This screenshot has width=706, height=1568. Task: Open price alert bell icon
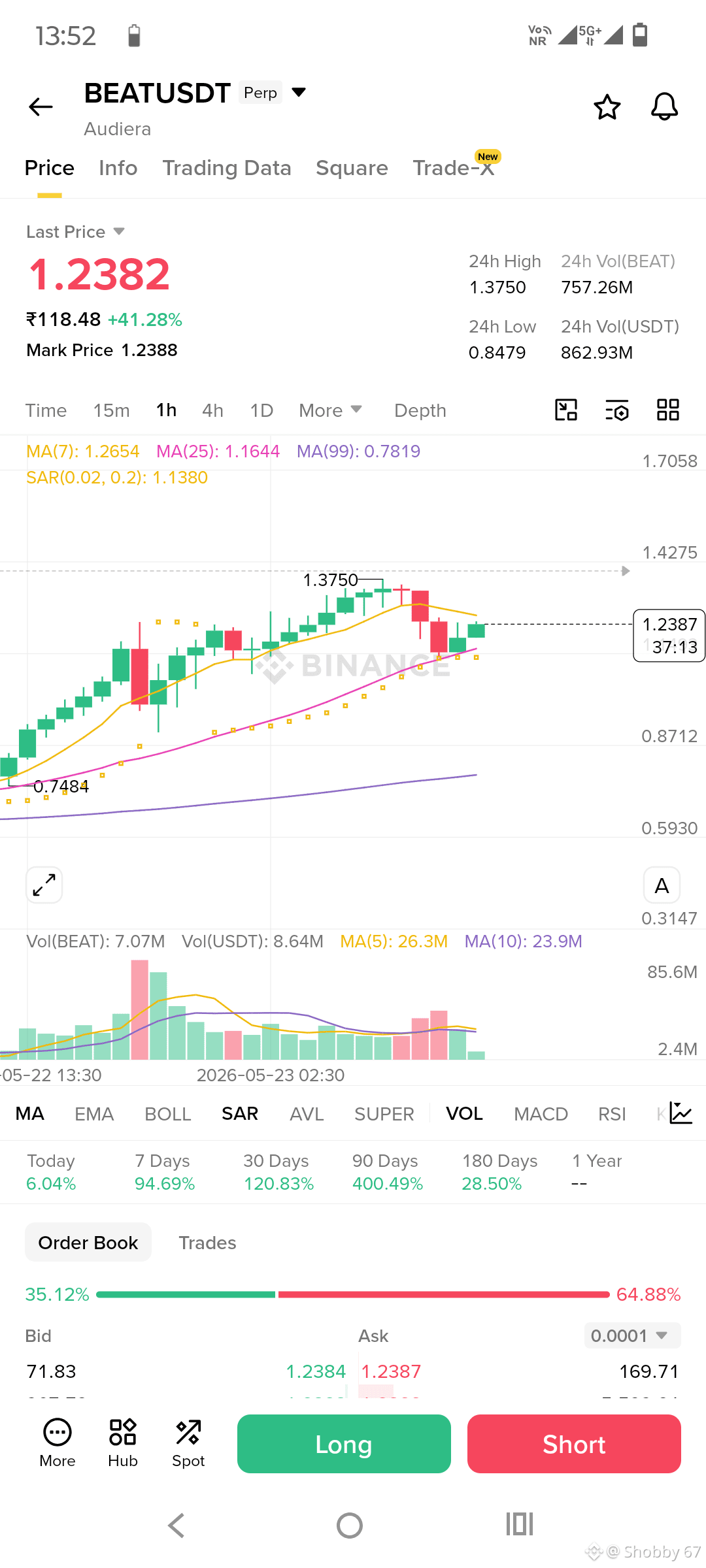[x=664, y=106]
